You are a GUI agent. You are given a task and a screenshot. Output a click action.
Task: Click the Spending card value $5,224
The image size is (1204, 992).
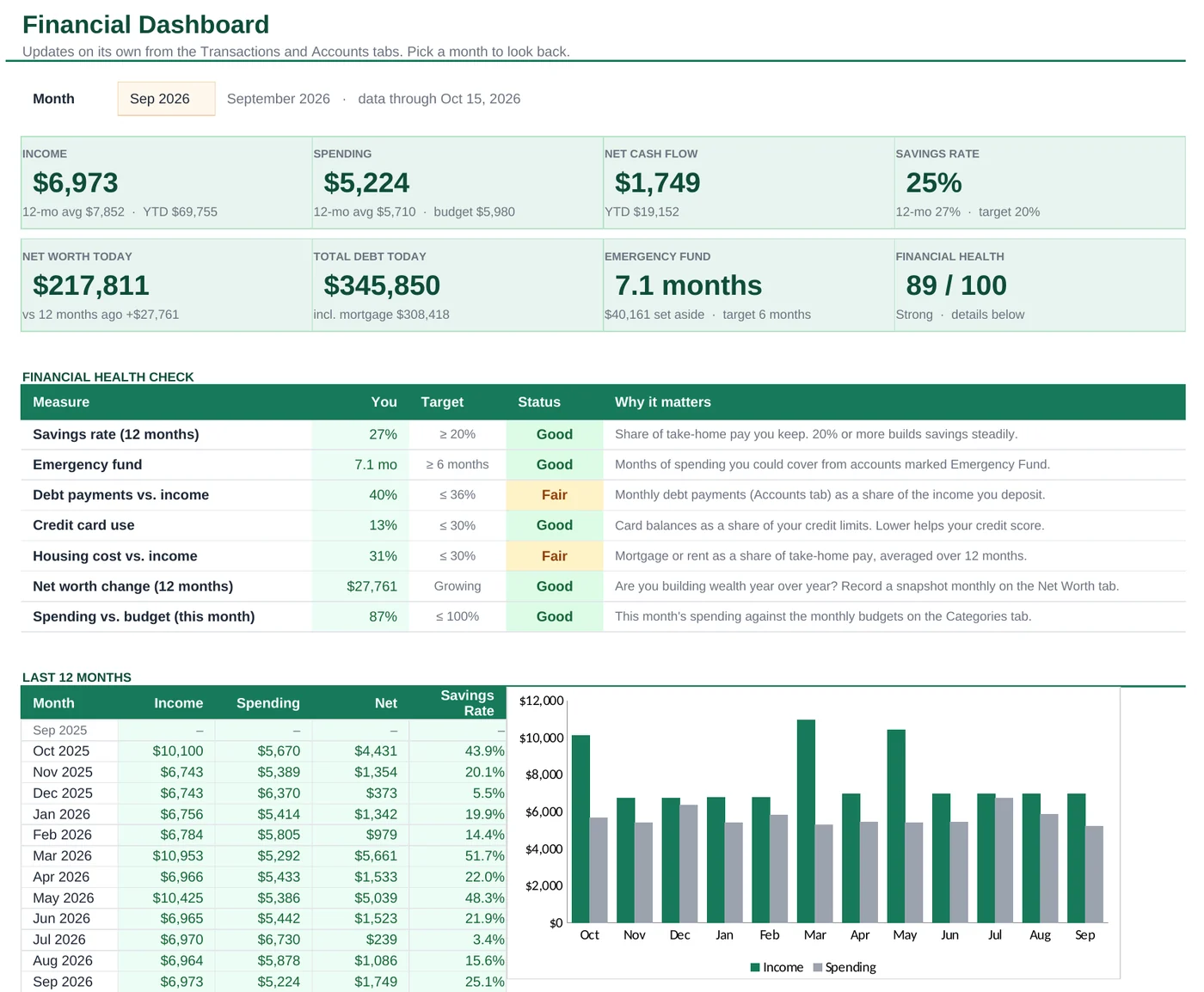pyautogui.click(x=366, y=183)
